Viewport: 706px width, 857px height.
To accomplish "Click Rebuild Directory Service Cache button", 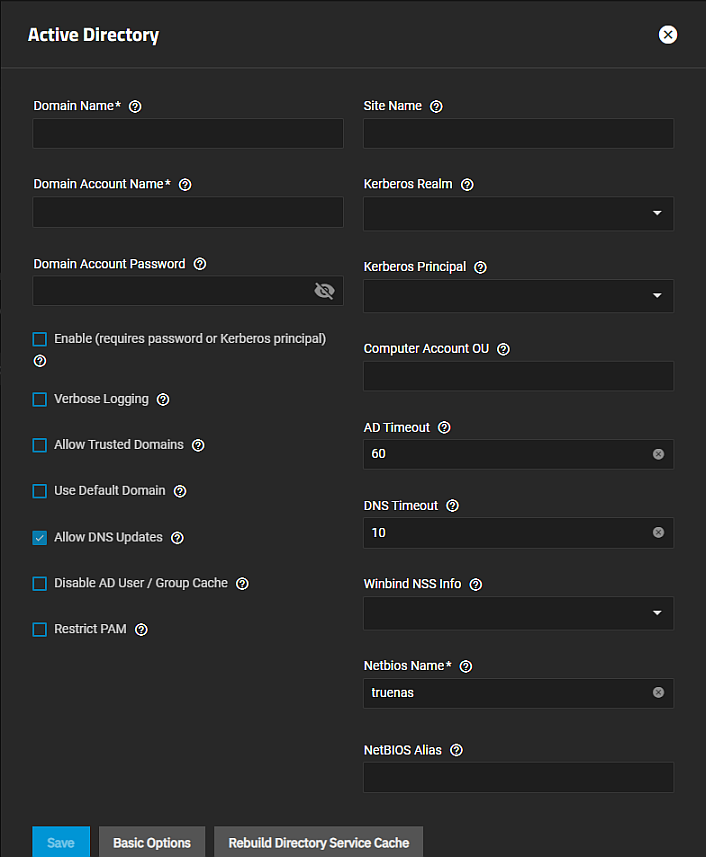I will (x=318, y=842).
